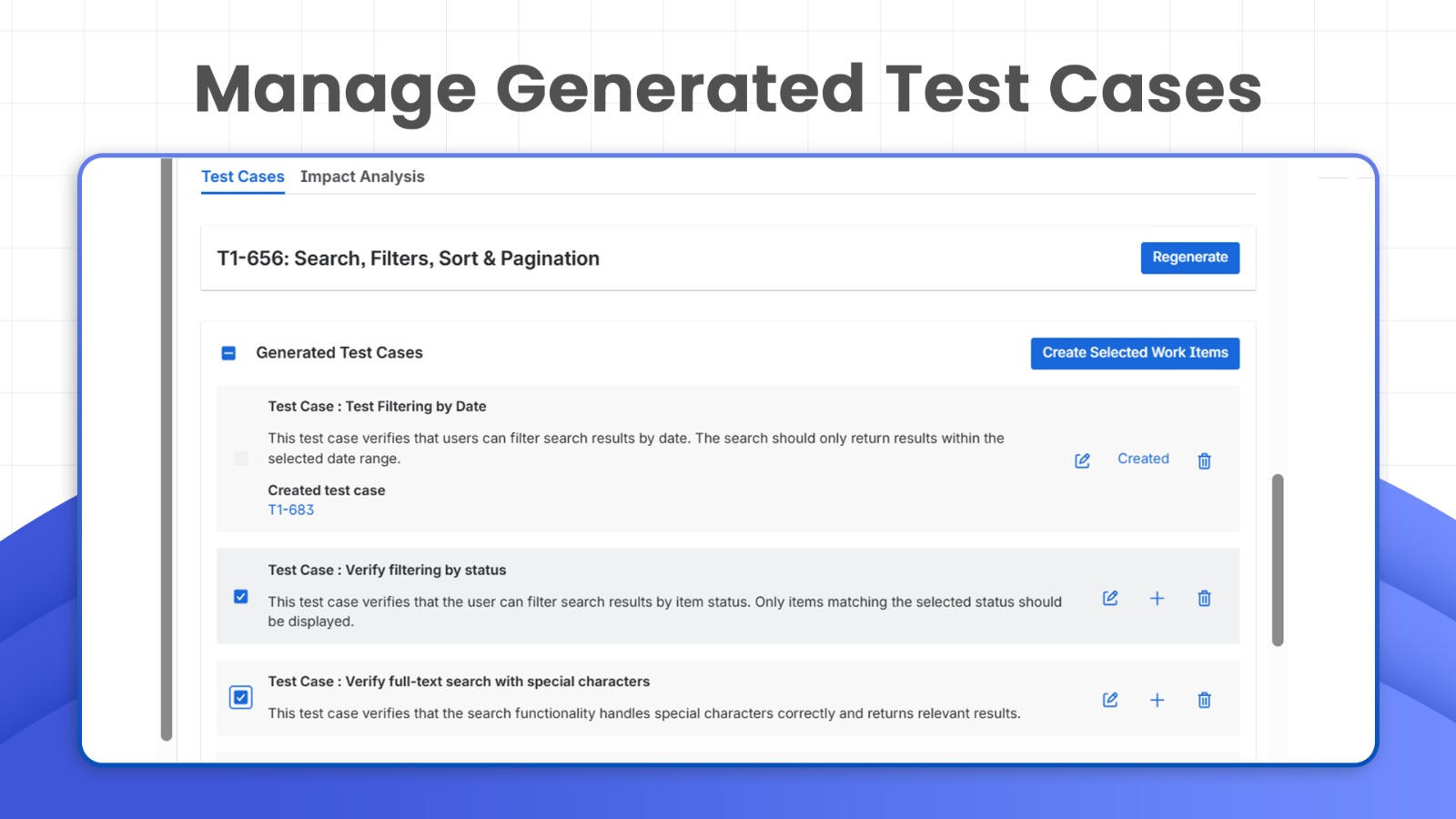
Task: Check the Test Filtering by Date checkbox
Action: coord(241,459)
